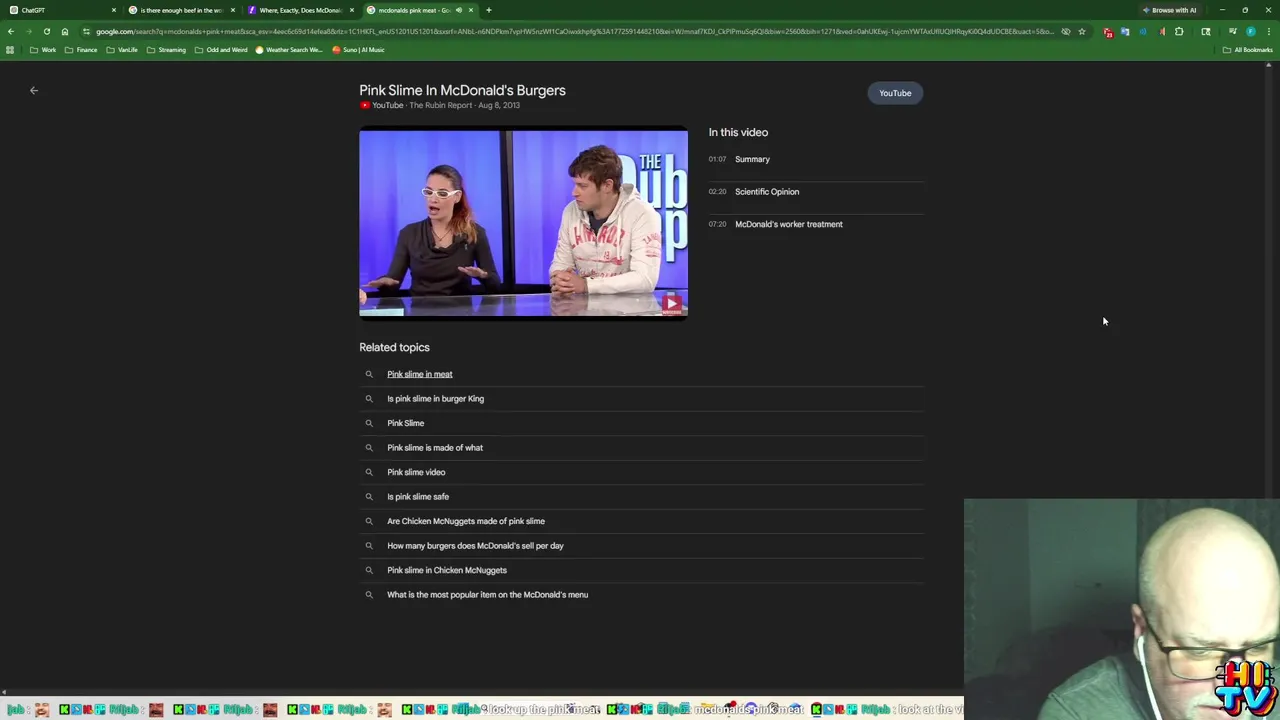Open the Google Translate extension icon
The width and height of the screenshot is (1280, 720).
[x=1125, y=32]
